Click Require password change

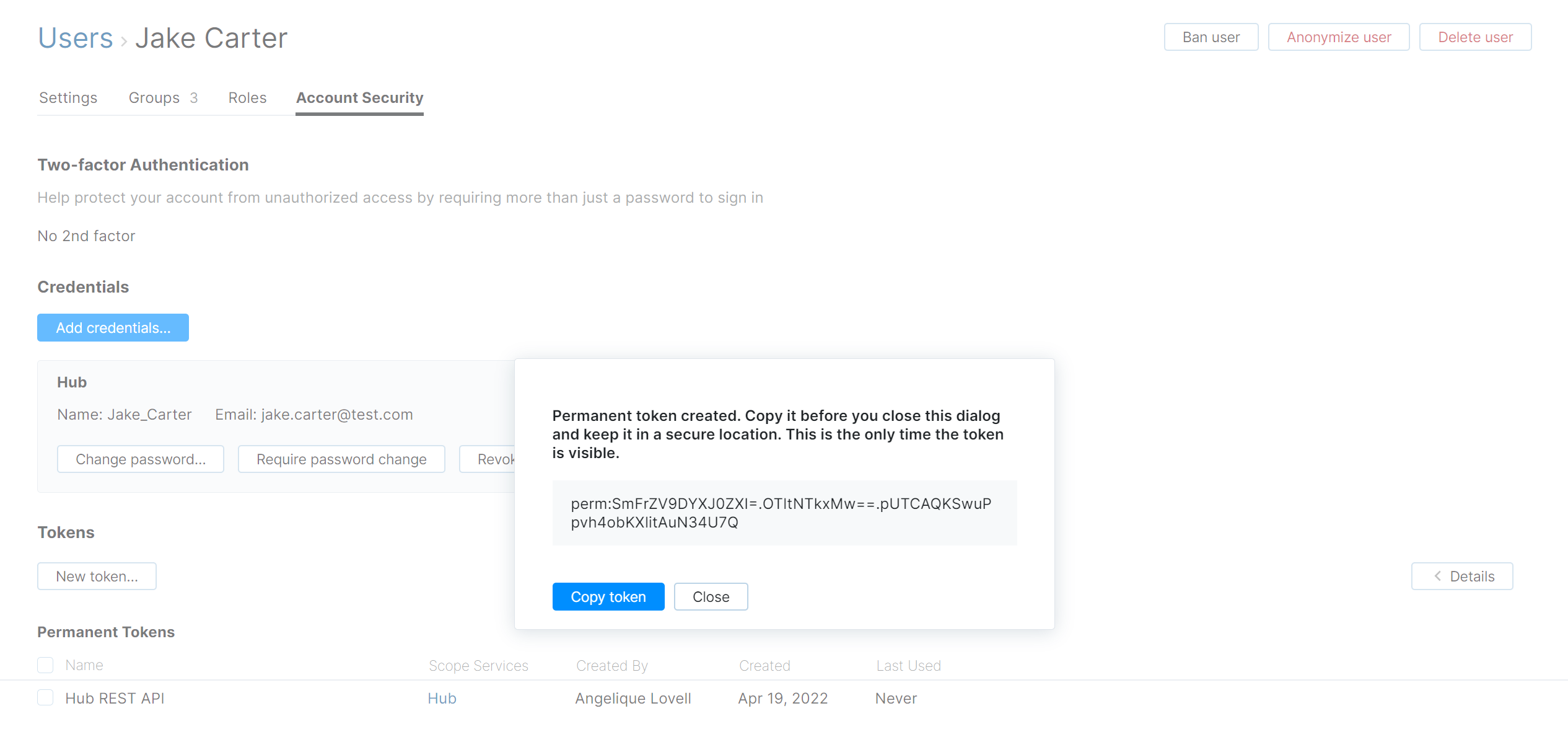(341, 459)
